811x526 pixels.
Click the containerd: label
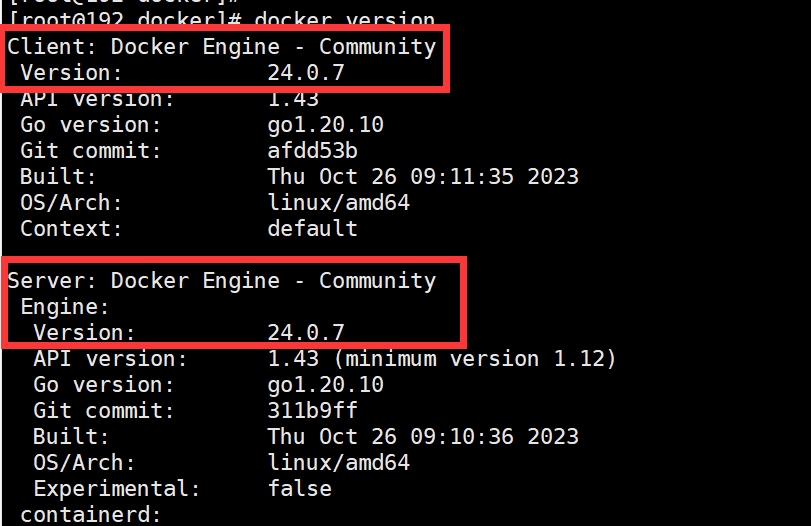(x=91, y=515)
